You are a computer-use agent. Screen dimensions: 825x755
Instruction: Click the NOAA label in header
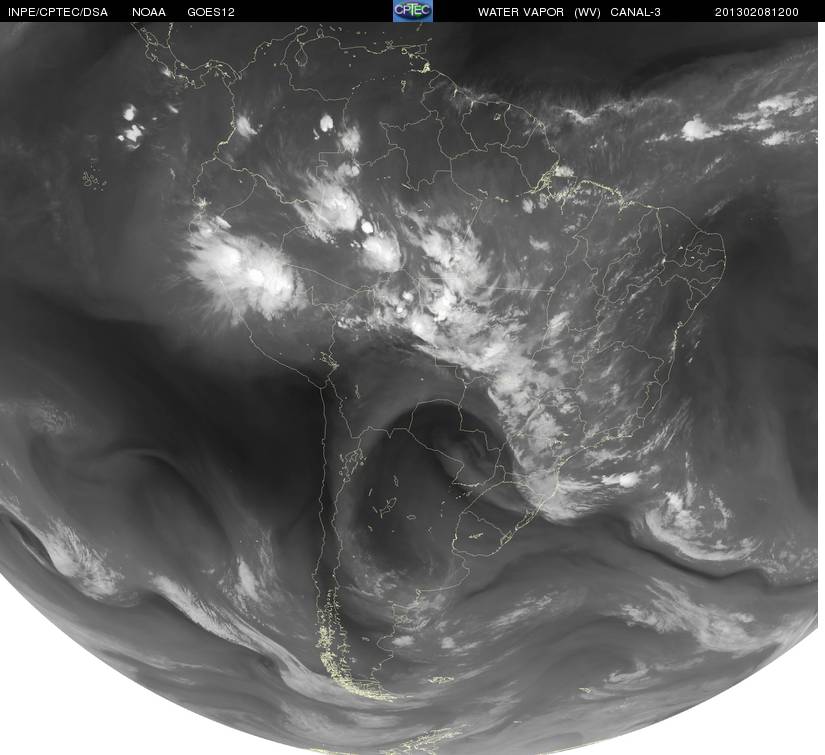tap(149, 13)
